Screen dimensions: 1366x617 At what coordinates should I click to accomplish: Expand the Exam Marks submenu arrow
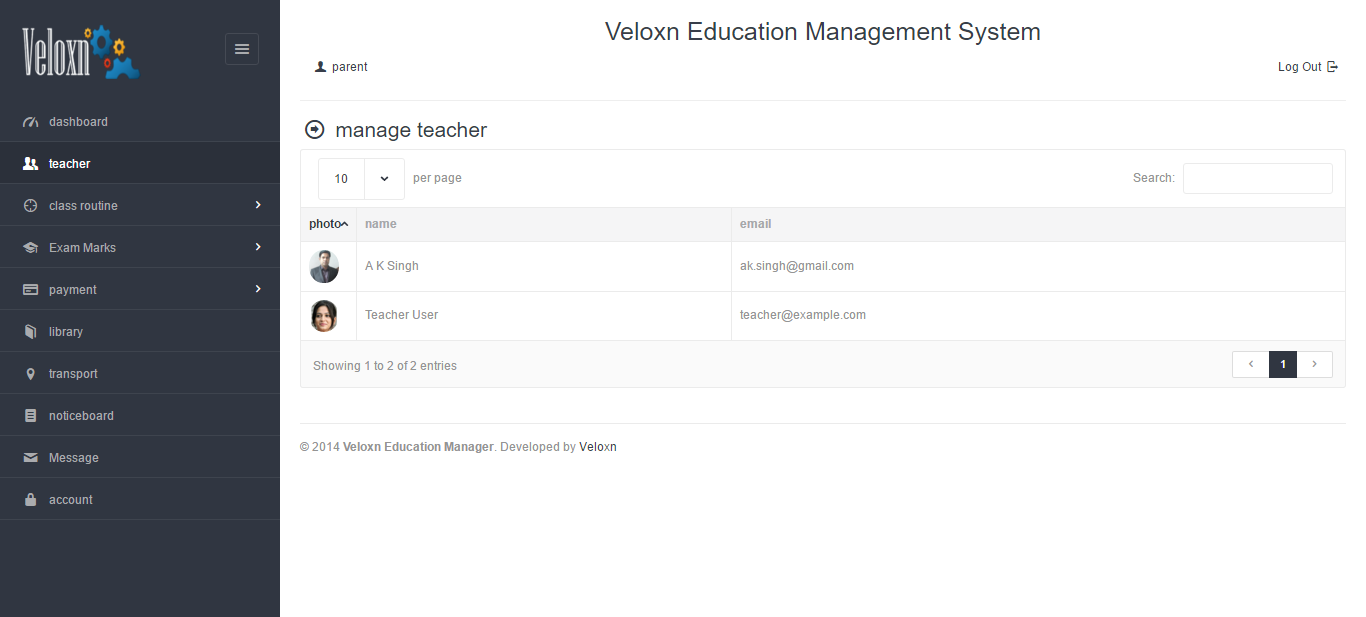pos(258,247)
